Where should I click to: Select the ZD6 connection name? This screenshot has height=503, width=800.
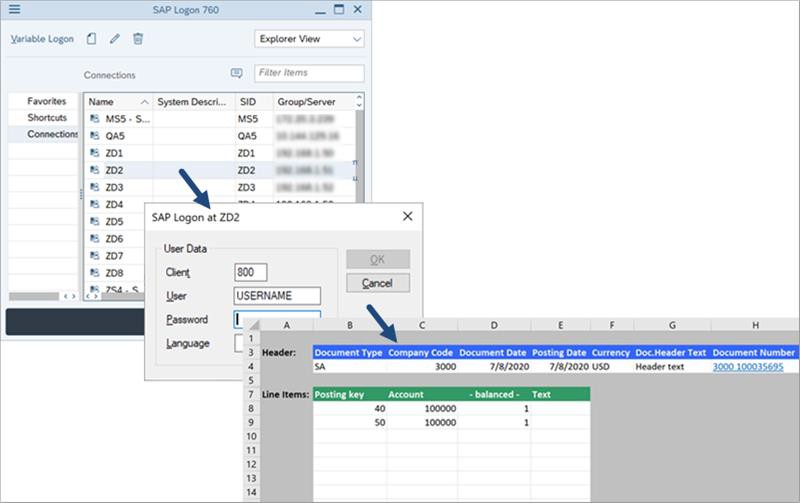click(114, 239)
